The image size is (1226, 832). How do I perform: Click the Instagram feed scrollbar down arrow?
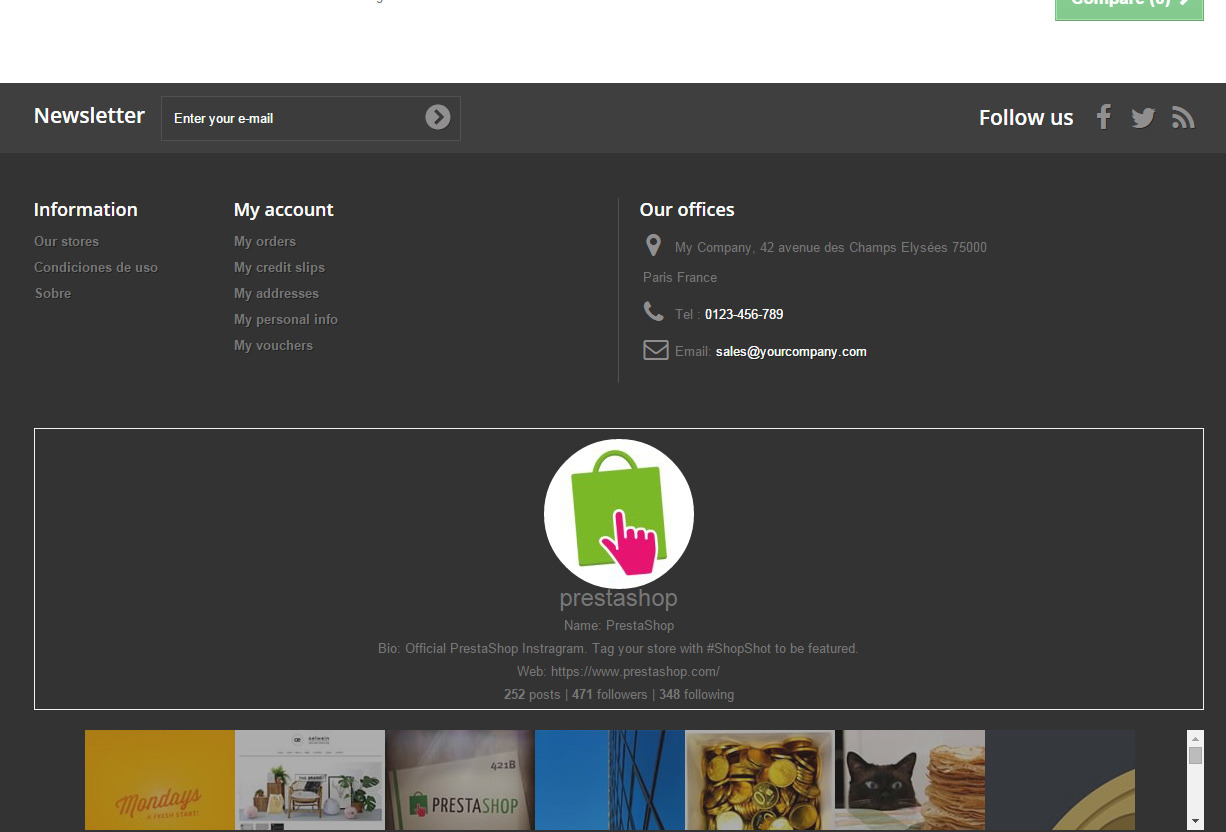pyautogui.click(x=1195, y=822)
